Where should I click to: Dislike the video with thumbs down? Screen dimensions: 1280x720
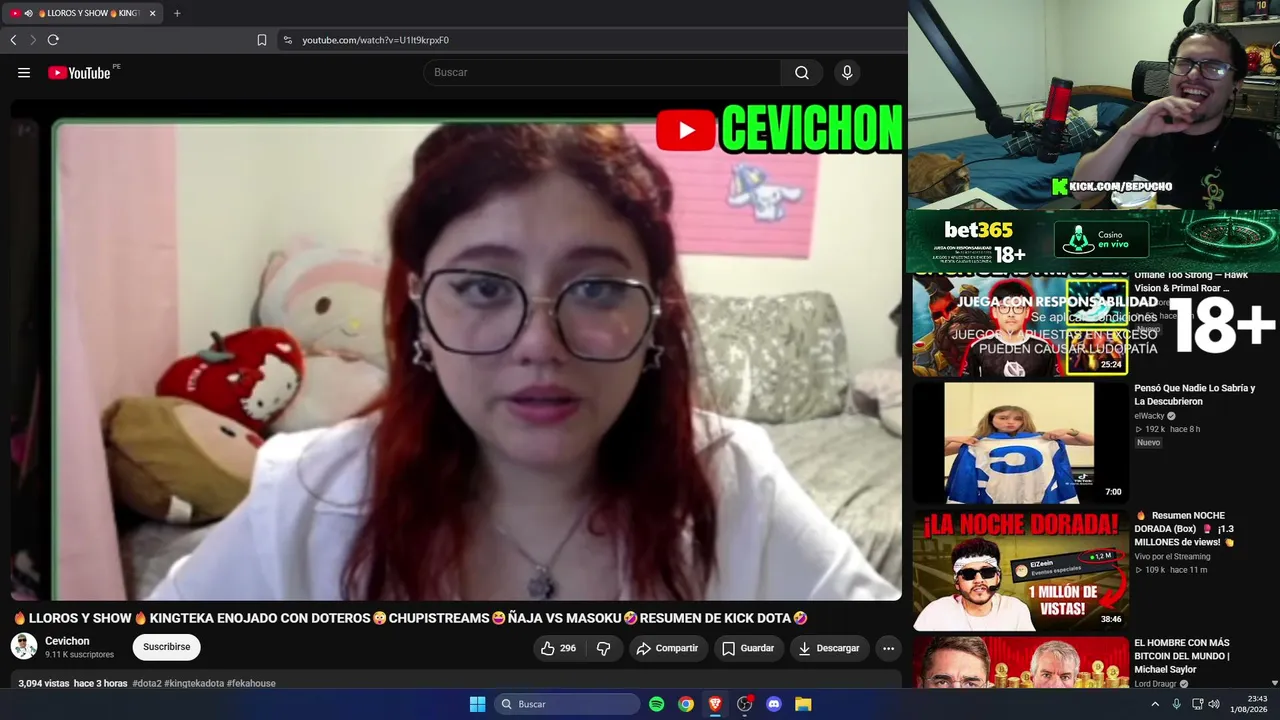(x=603, y=648)
